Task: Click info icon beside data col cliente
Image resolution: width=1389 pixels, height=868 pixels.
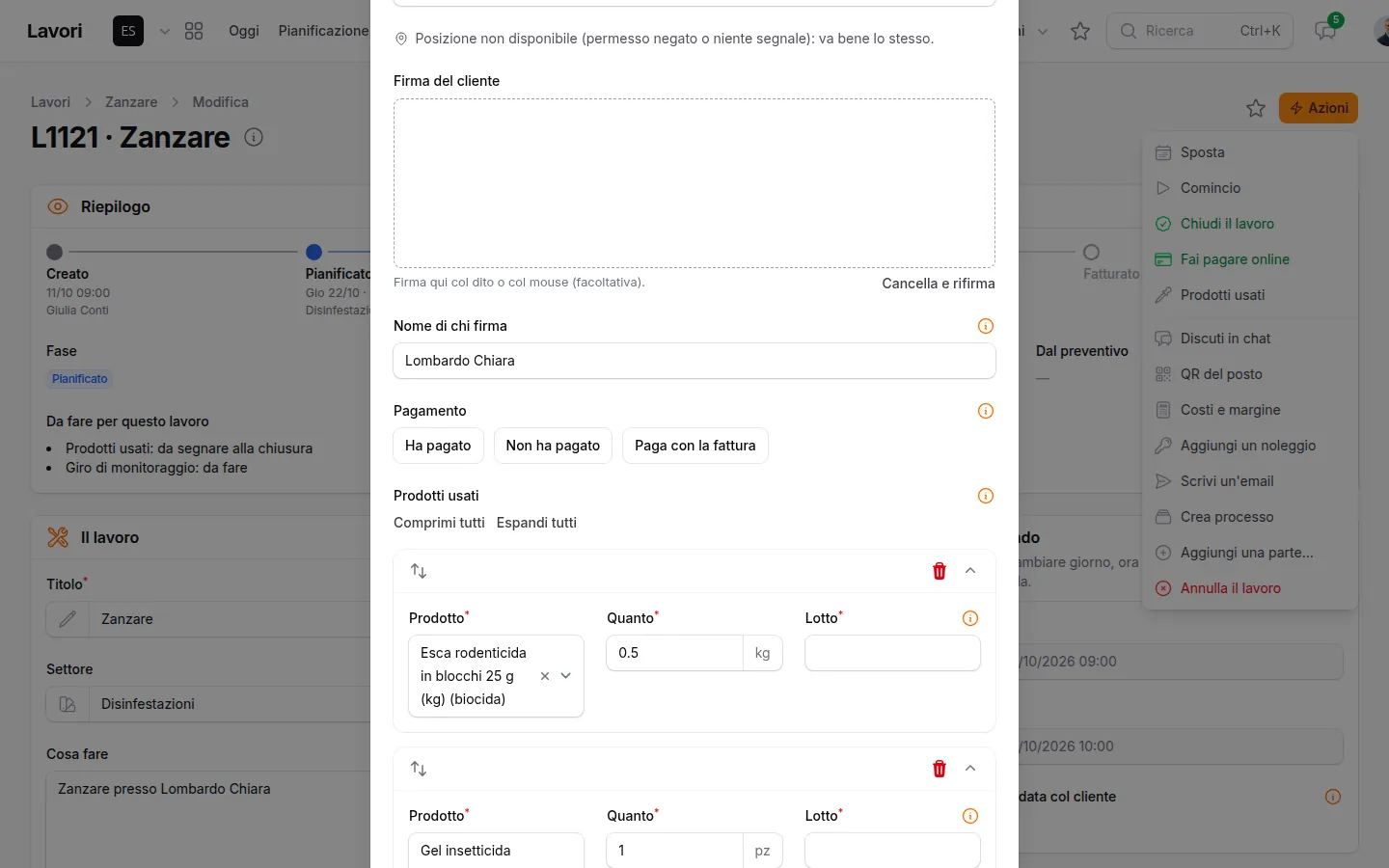Action: (x=1333, y=797)
